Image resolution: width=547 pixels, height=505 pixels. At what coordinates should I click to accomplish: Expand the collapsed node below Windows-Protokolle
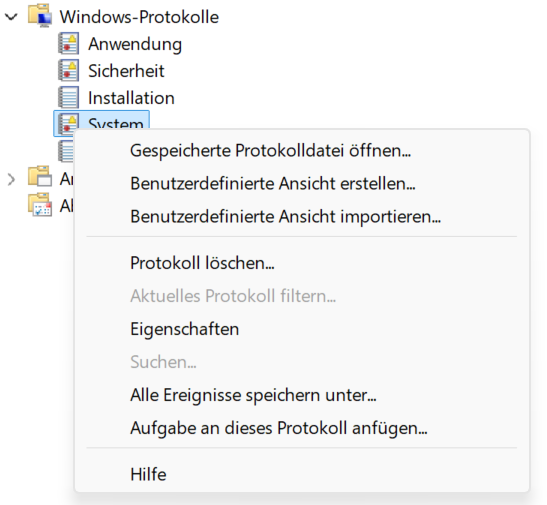click(x=11, y=180)
